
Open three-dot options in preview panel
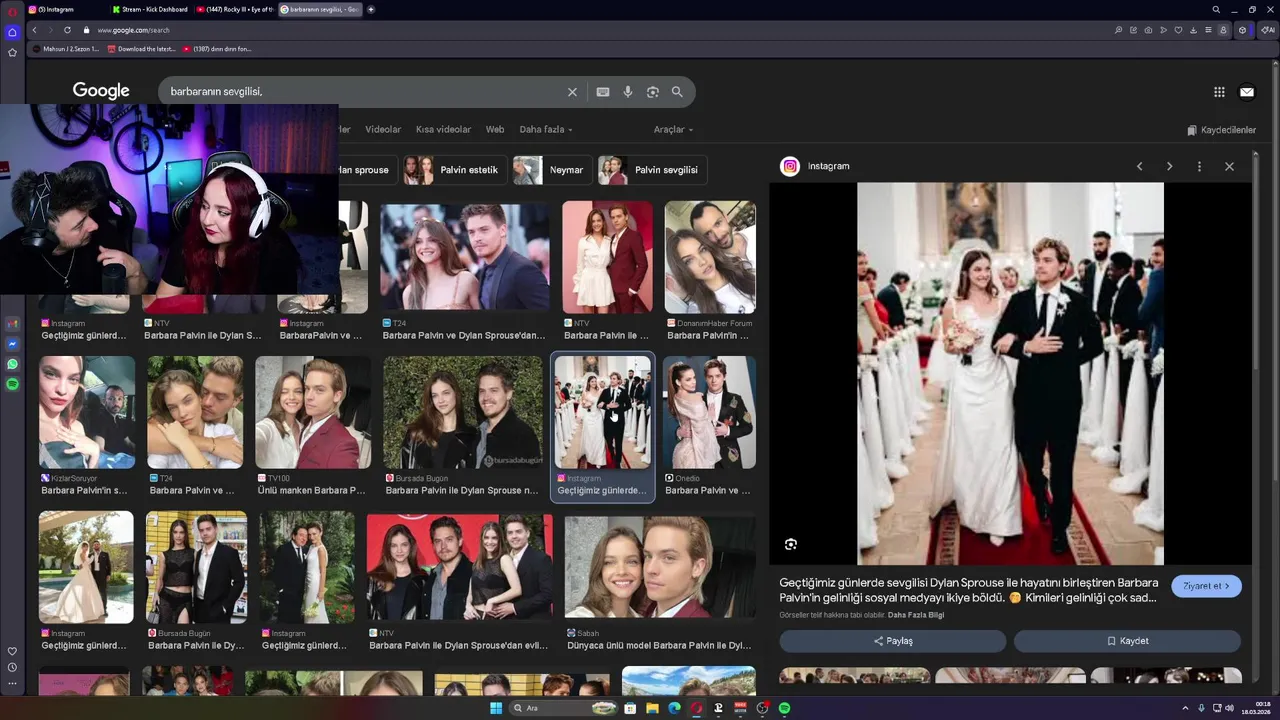(x=1199, y=166)
